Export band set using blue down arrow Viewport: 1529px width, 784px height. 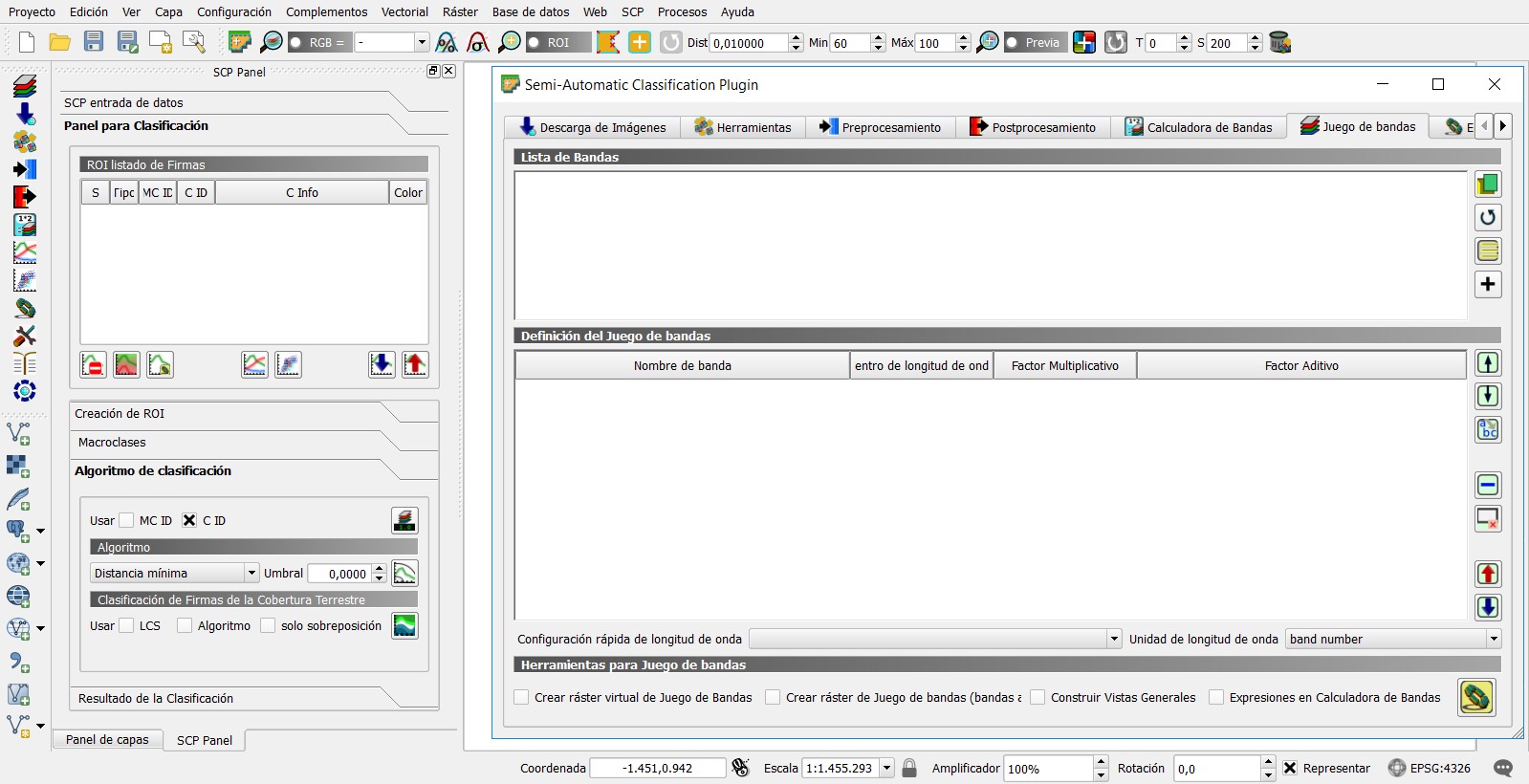[1488, 607]
